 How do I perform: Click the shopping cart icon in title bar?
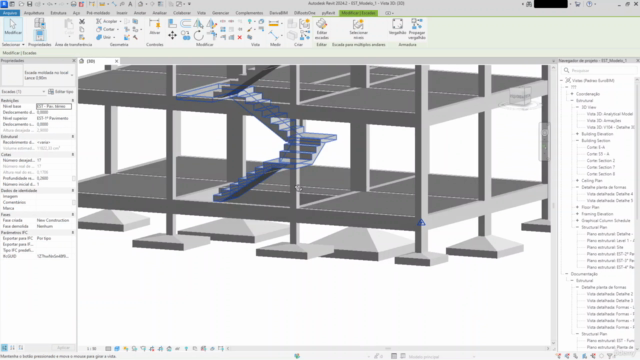pos(577,4)
